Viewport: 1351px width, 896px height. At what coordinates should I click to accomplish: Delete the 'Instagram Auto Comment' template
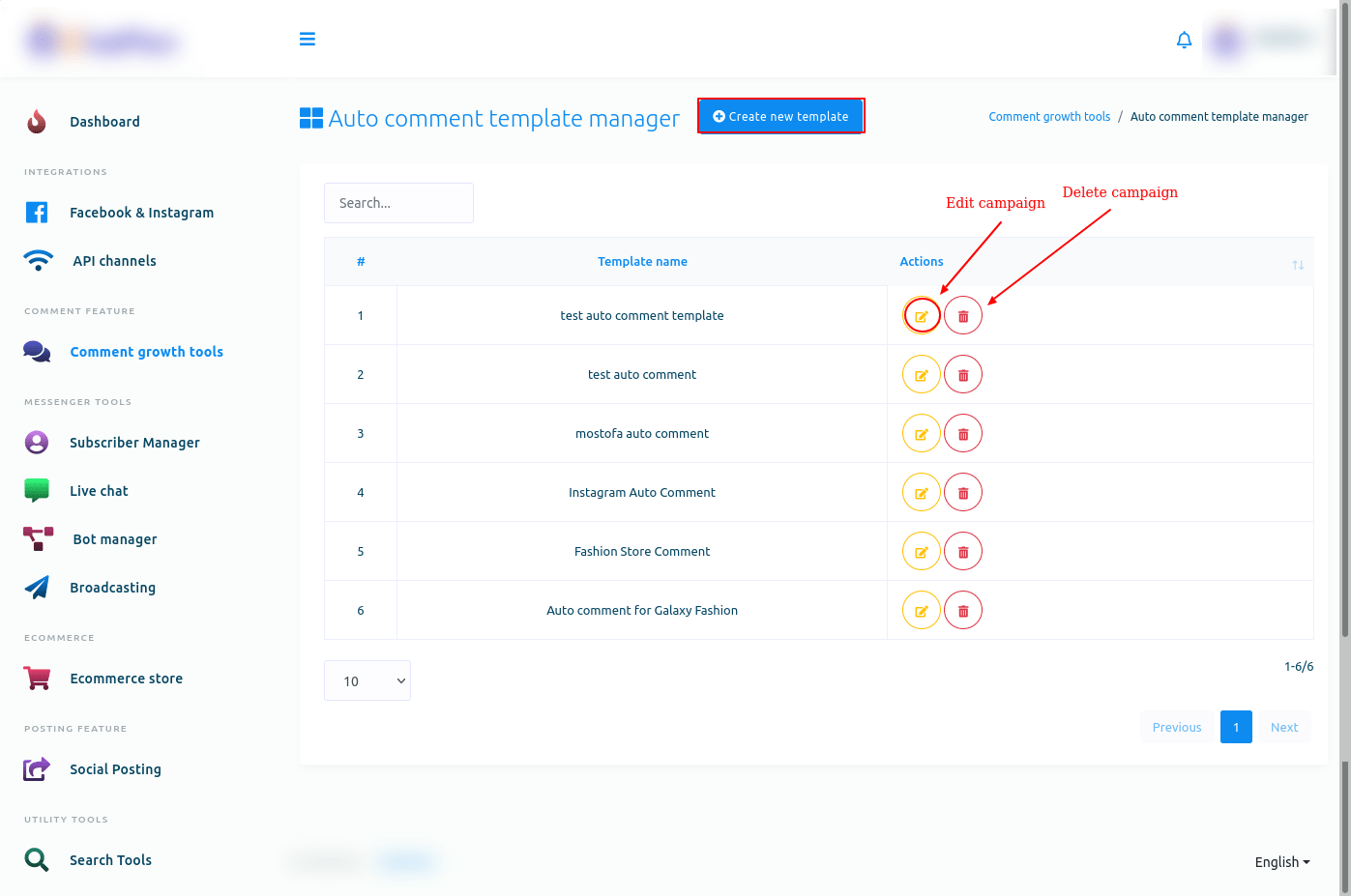click(x=963, y=493)
